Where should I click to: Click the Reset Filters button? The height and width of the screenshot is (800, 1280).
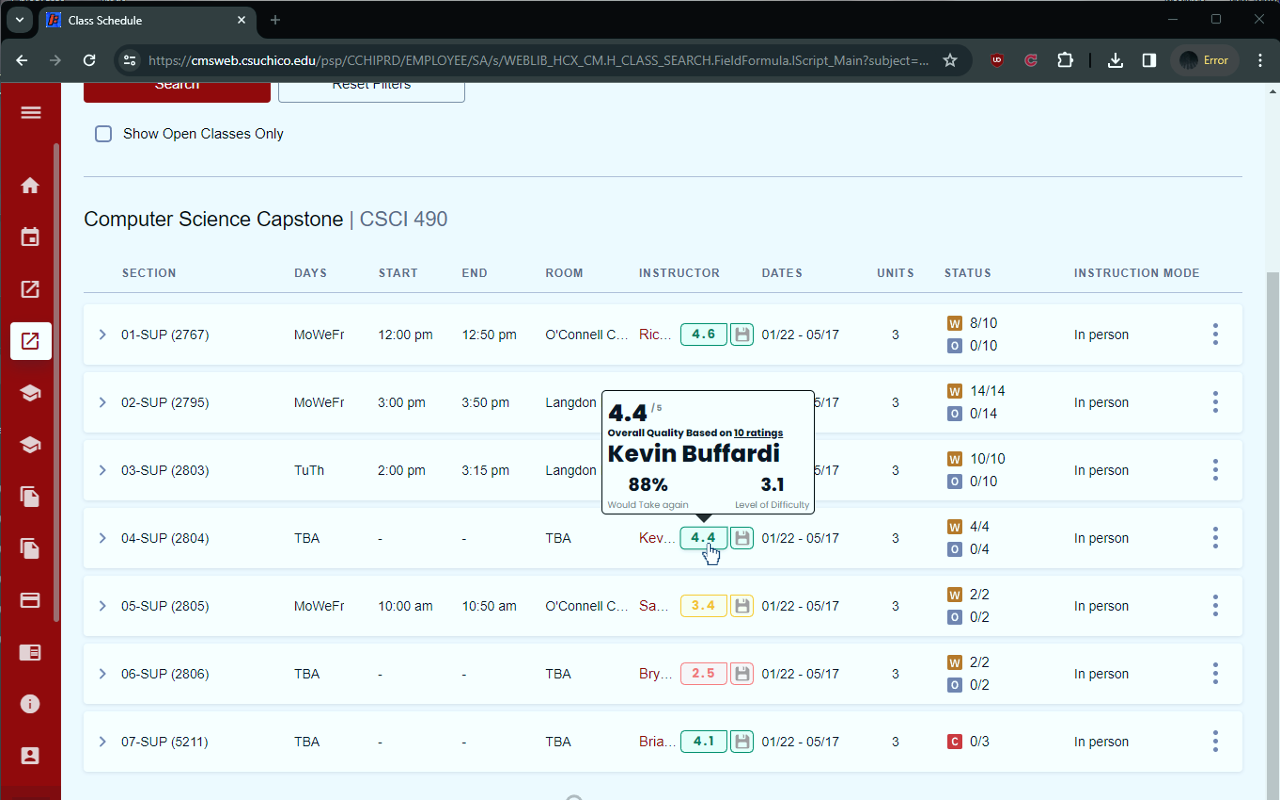click(371, 85)
